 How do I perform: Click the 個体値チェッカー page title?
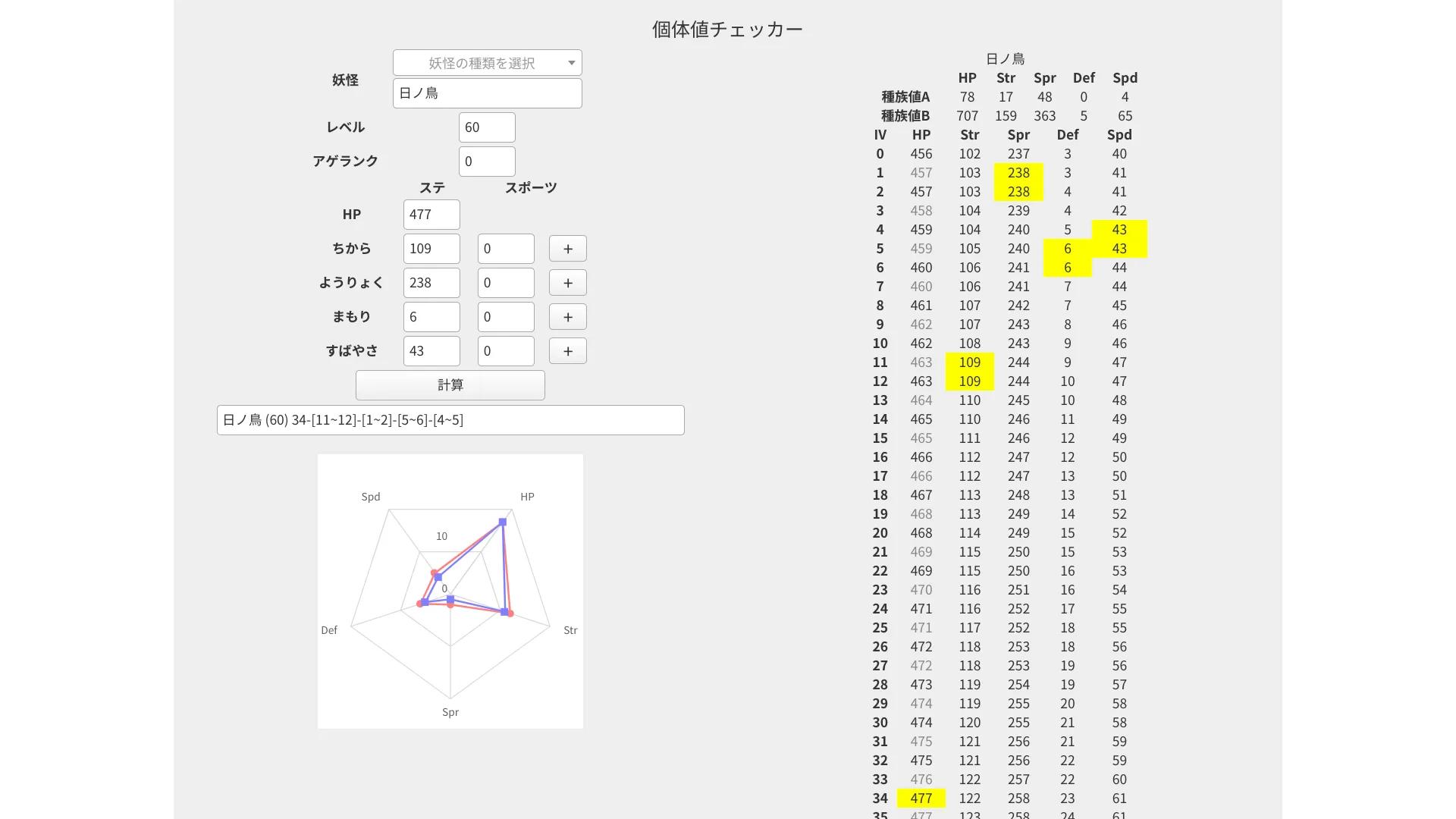(727, 30)
